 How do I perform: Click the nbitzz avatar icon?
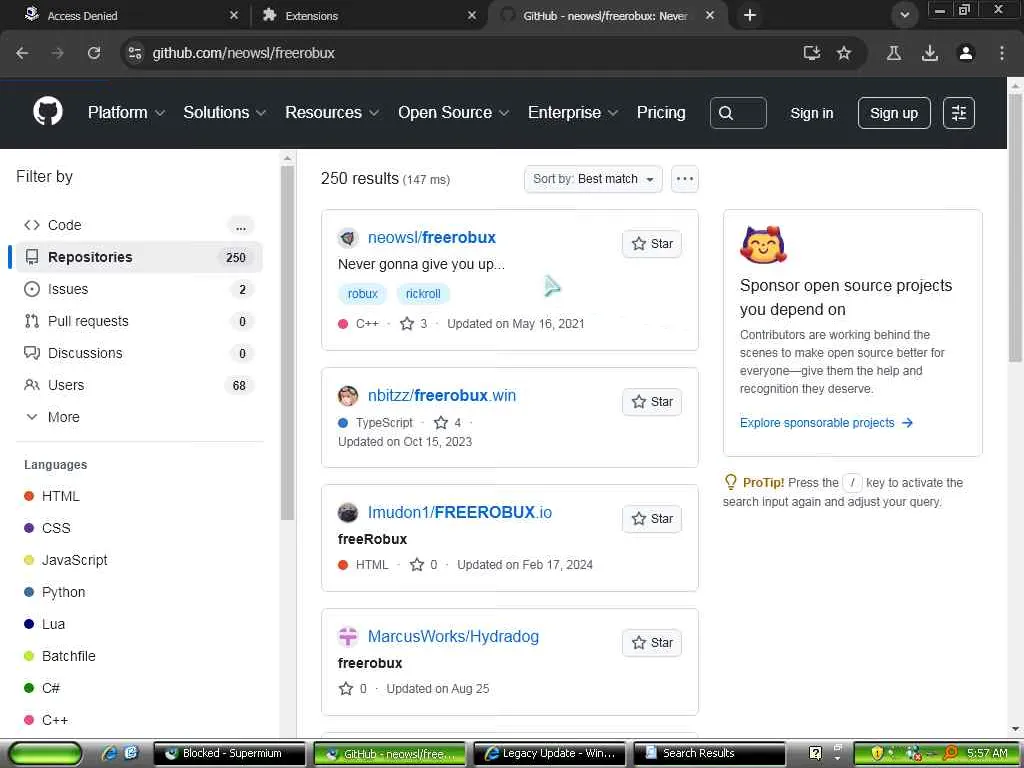click(348, 396)
